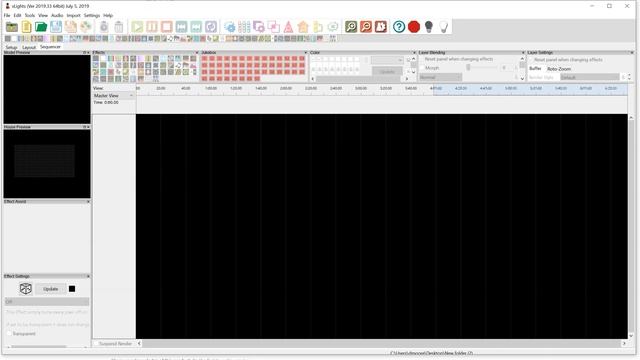Screen dimensions: 640x360
Task: Click the yellow documents icon beside house
Action: [318, 27]
